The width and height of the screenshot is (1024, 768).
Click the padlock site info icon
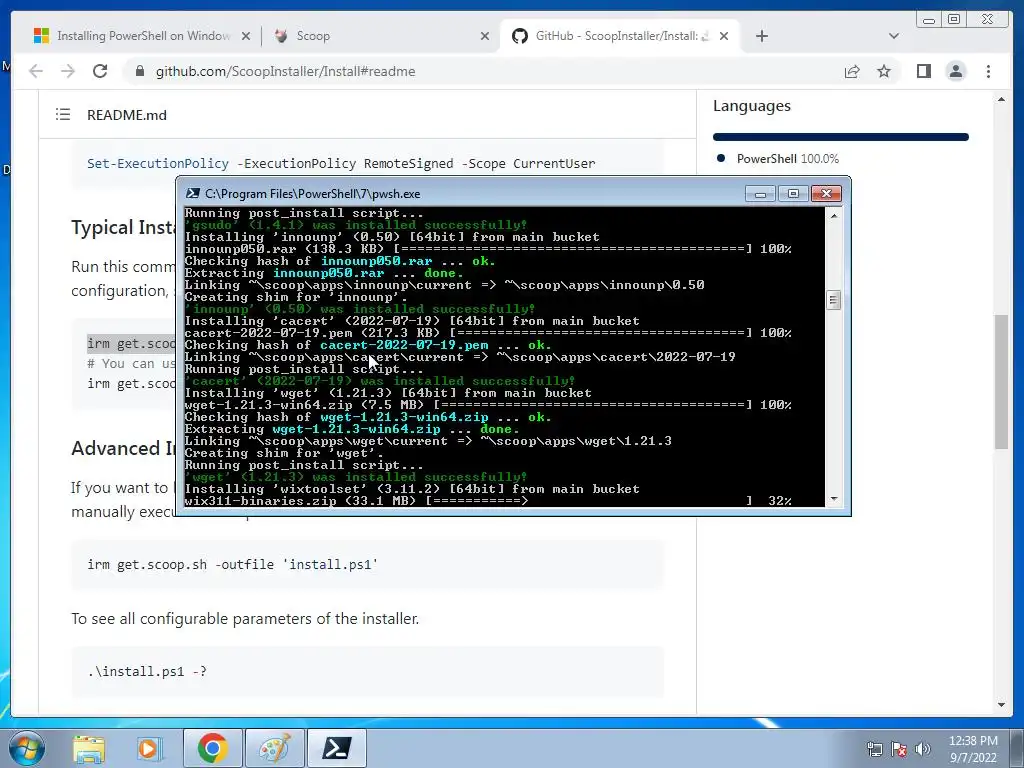tap(140, 71)
